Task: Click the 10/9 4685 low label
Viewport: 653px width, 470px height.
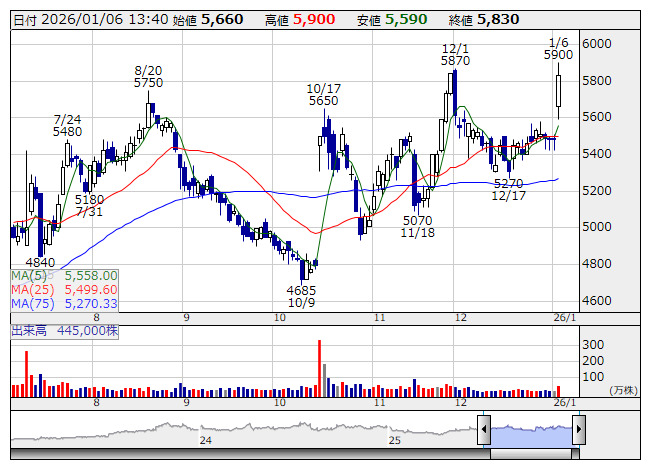Action: point(301,297)
